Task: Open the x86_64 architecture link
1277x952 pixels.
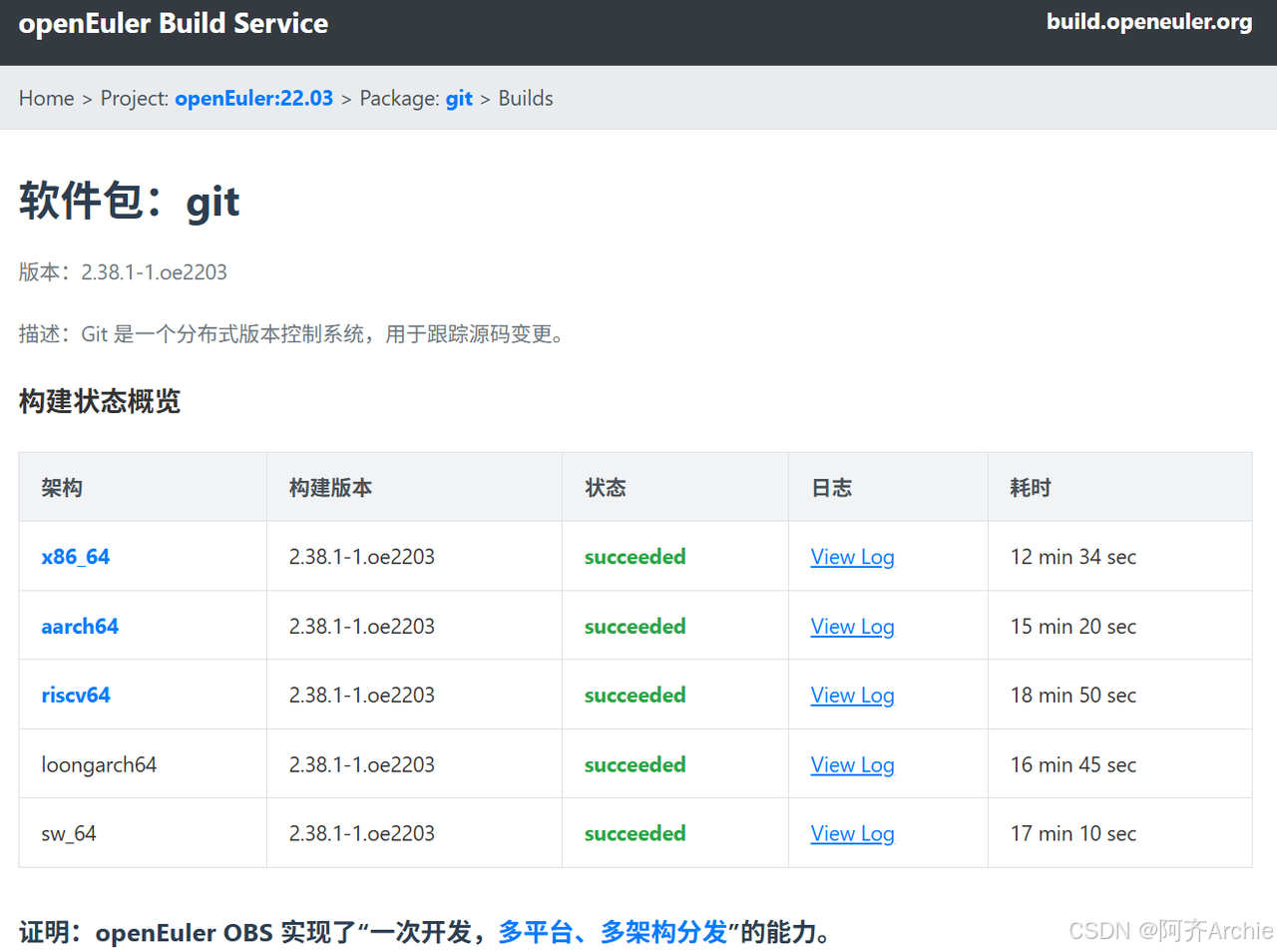Action: [x=76, y=557]
